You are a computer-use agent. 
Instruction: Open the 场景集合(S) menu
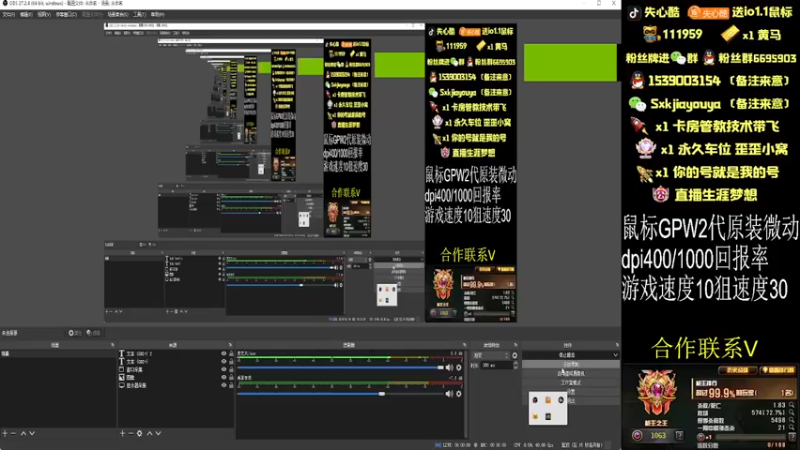click(117, 14)
